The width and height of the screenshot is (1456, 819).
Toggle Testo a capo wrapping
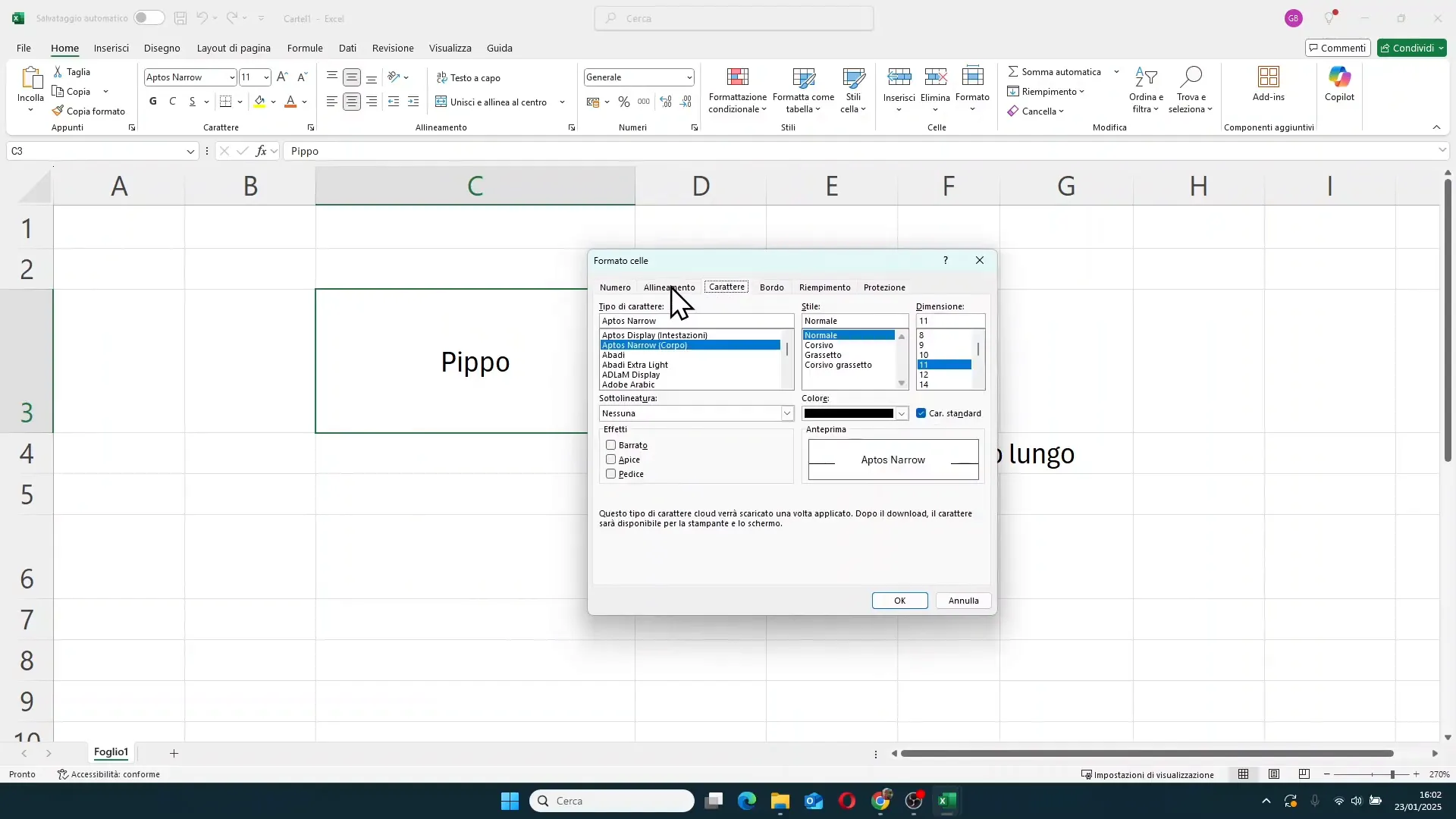coord(468,77)
